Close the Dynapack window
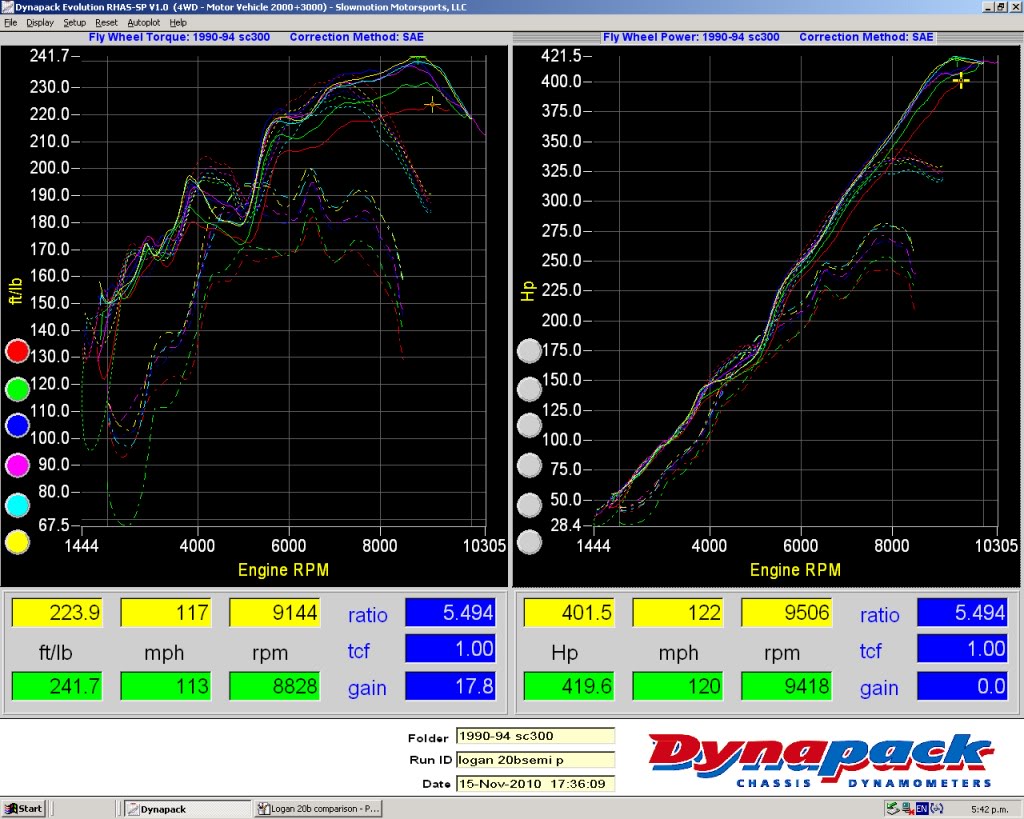Image resolution: width=1024 pixels, height=819 pixels. pos(1014,7)
